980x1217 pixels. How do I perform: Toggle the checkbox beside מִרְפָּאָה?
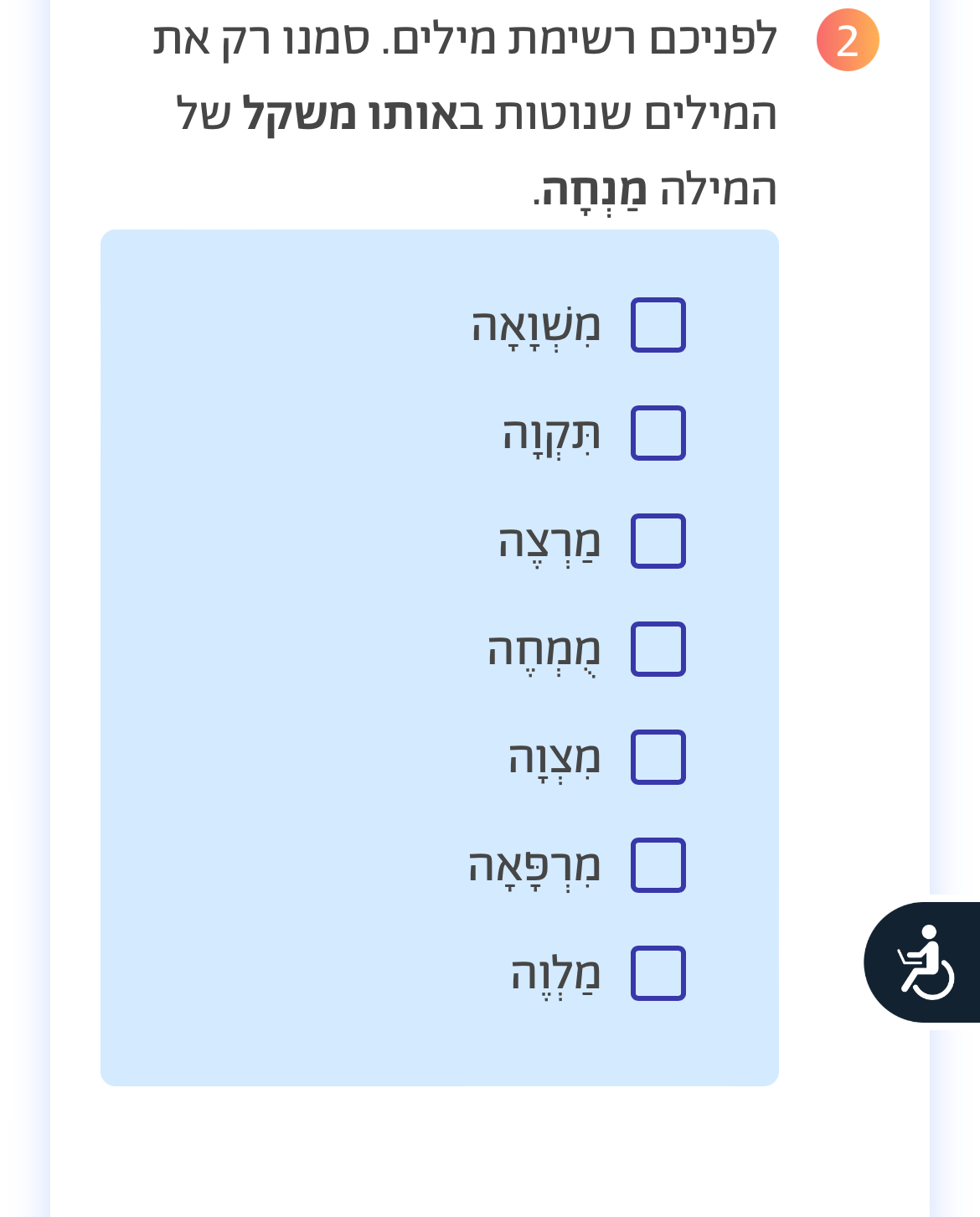[658, 865]
